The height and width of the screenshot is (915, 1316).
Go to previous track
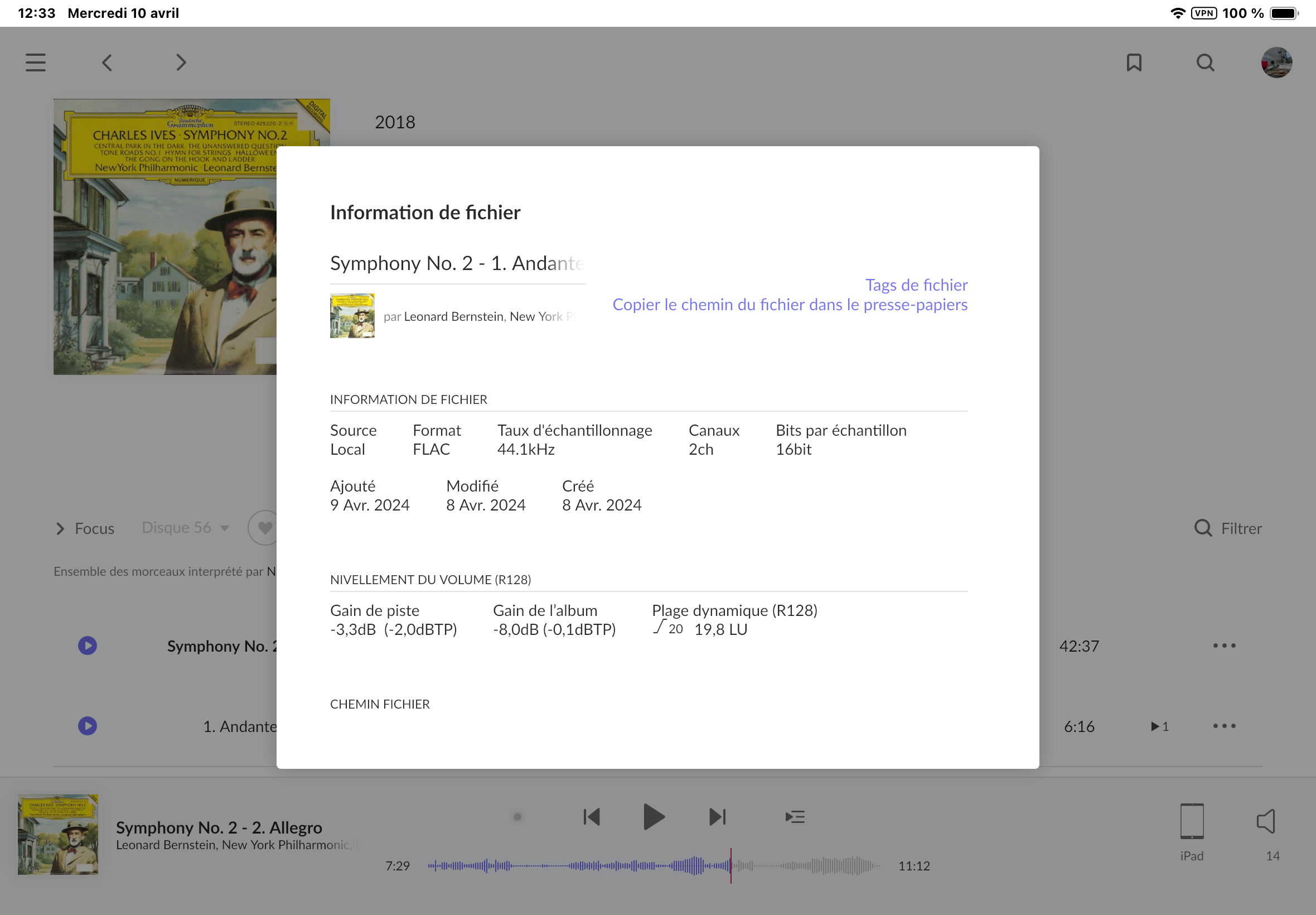[x=591, y=816]
